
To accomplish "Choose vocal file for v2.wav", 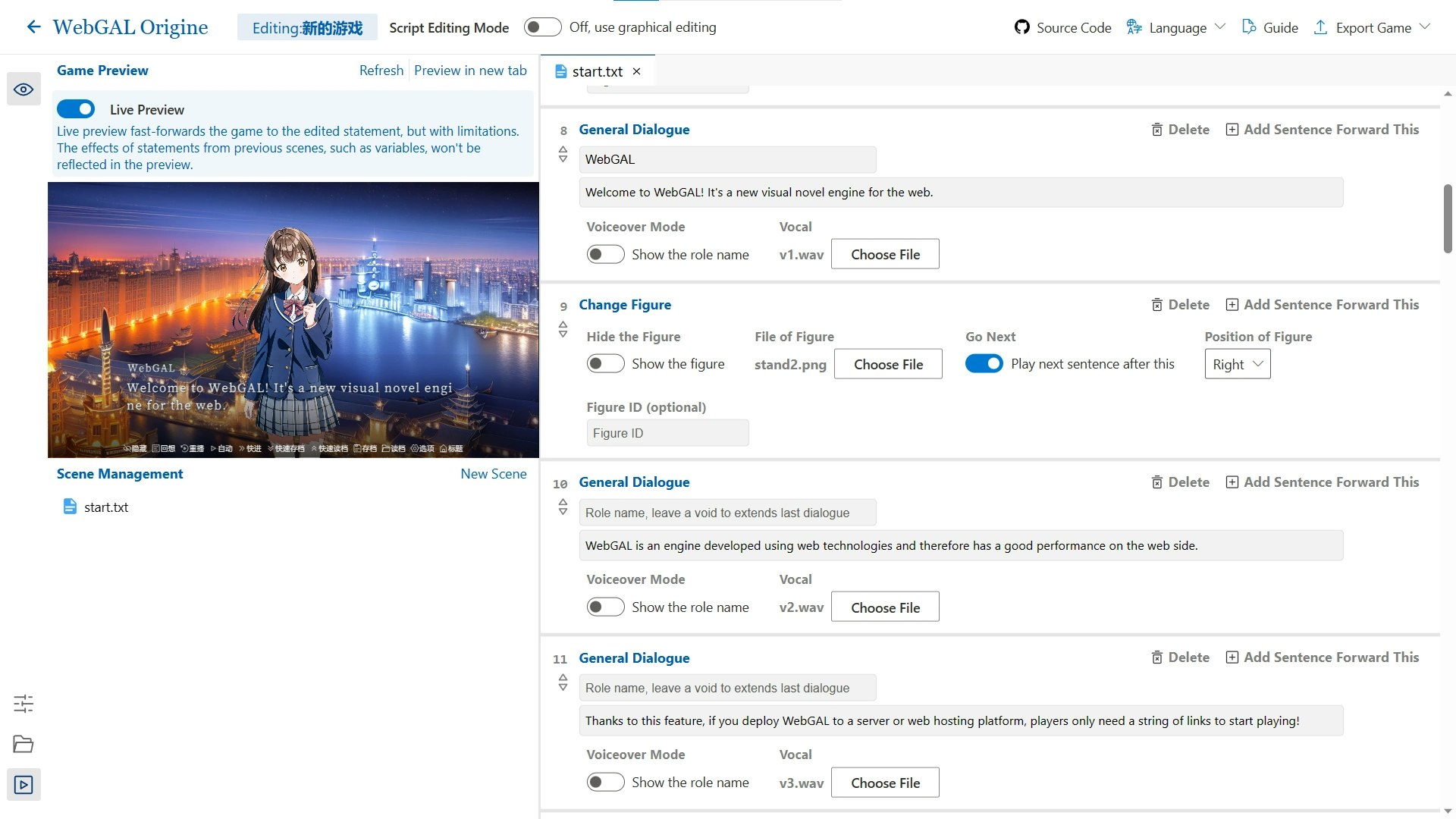I will [x=885, y=607].
